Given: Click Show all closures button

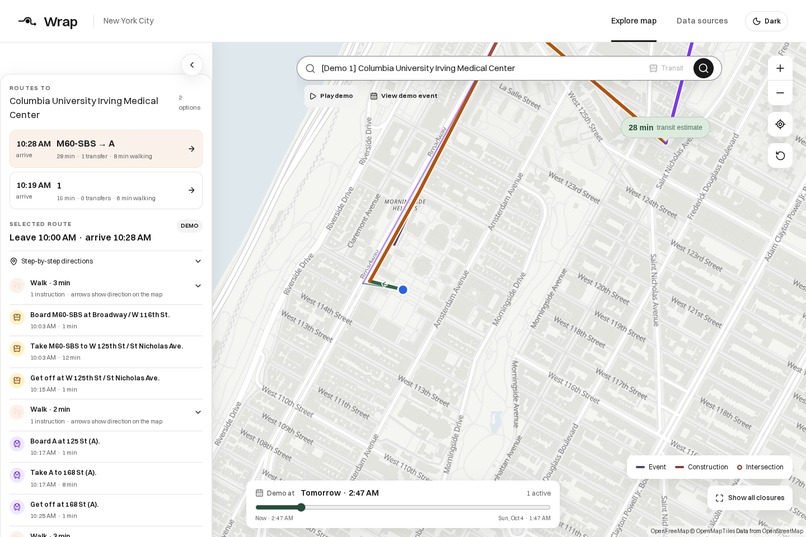Looking at the screenshot, I should click(750, 498).
